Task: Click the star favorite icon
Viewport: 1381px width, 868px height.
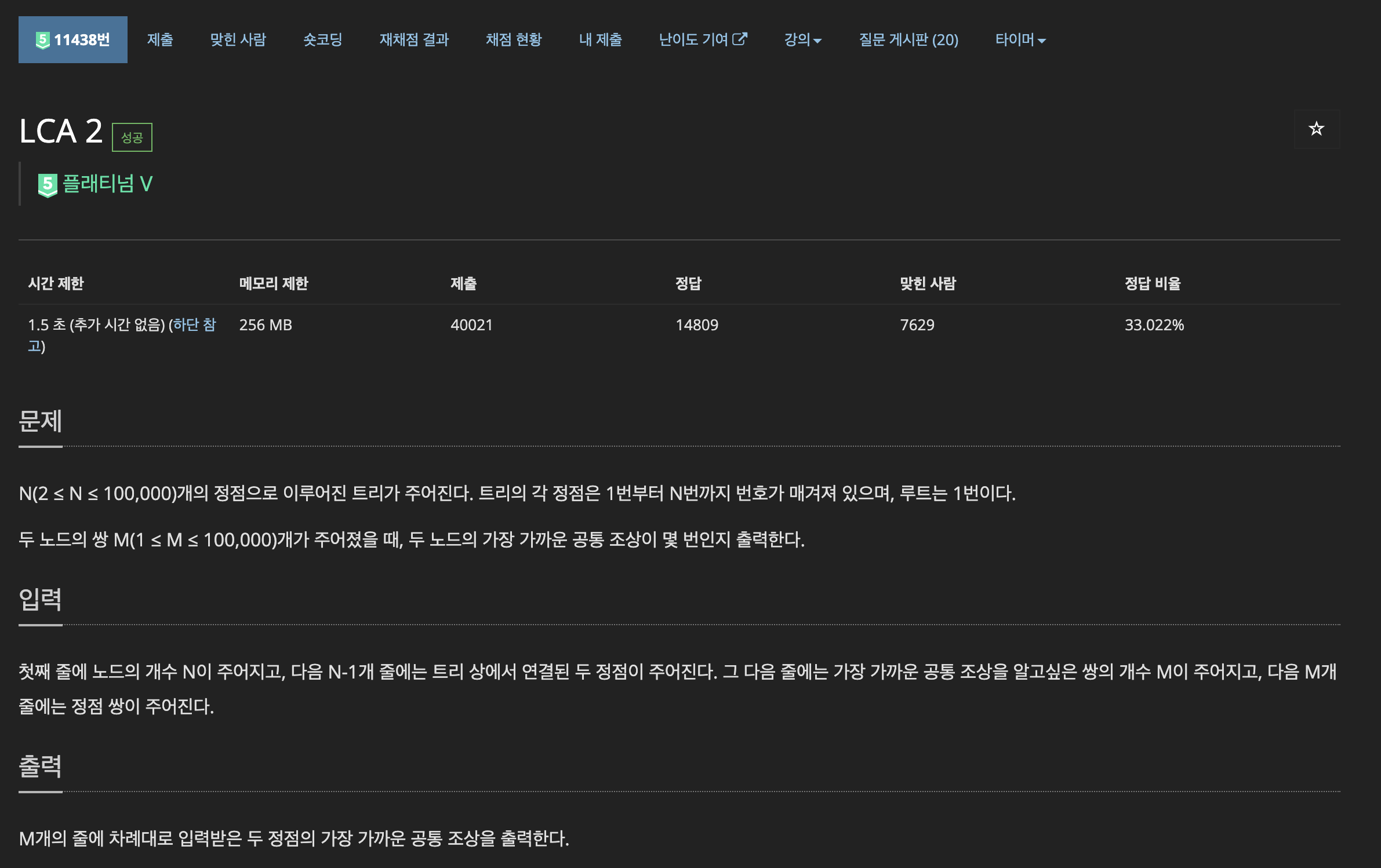Action: [1316, 129]
